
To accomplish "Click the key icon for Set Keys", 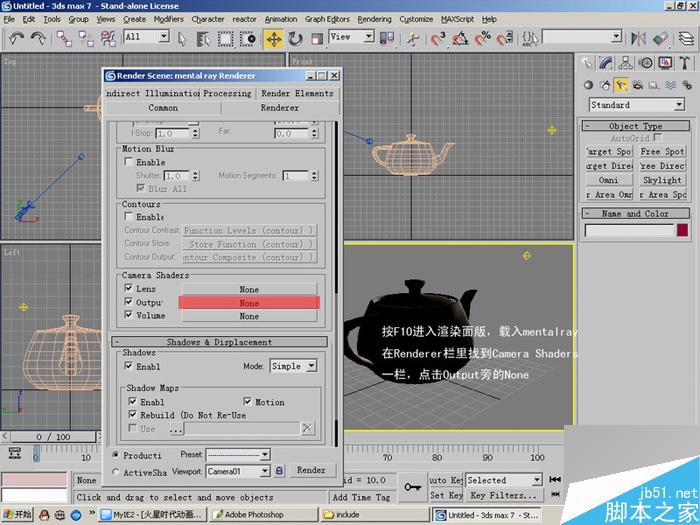I will 411,486.
